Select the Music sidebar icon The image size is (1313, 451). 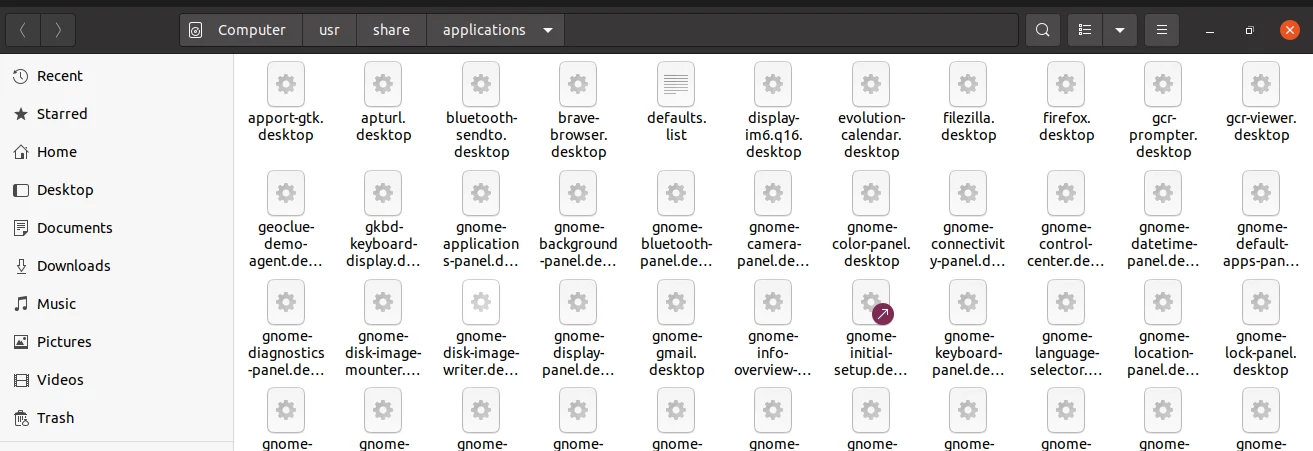click(21, 304)
